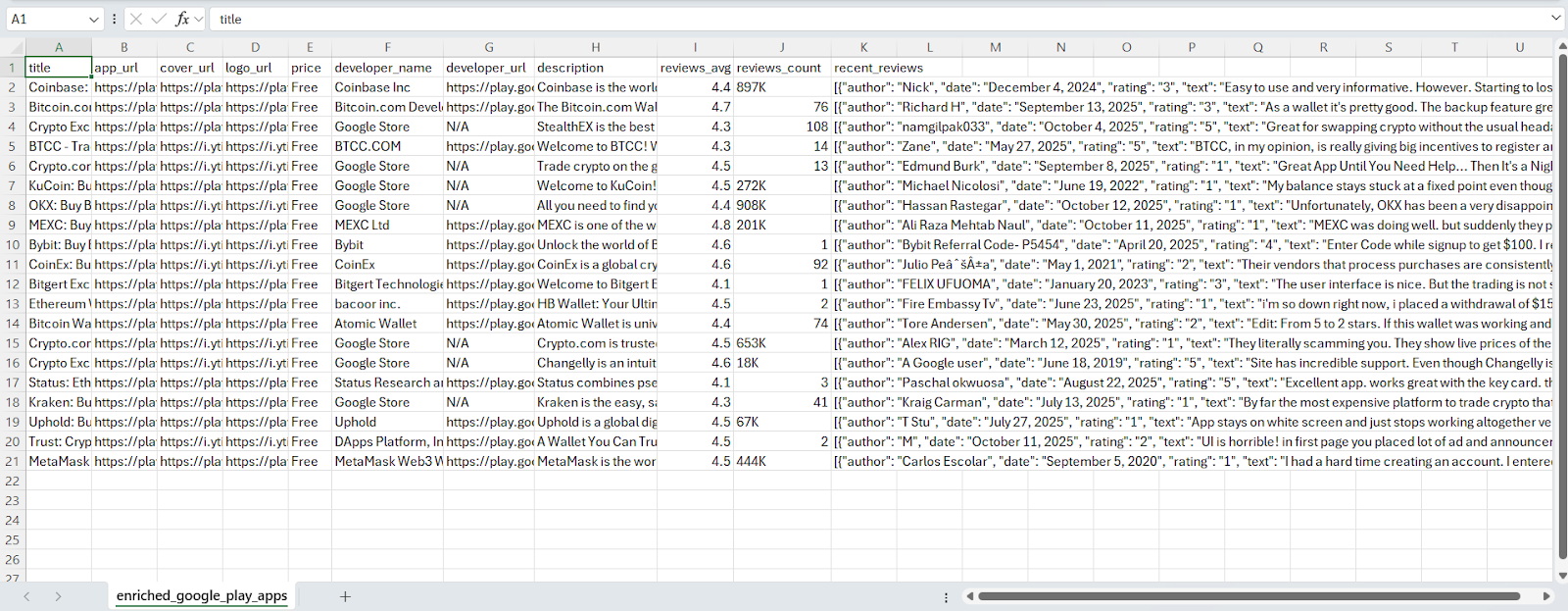Viewport: 1568px width, 611px height.
Task: Add a new sheet with plus icon
Action: coord(345,596)
